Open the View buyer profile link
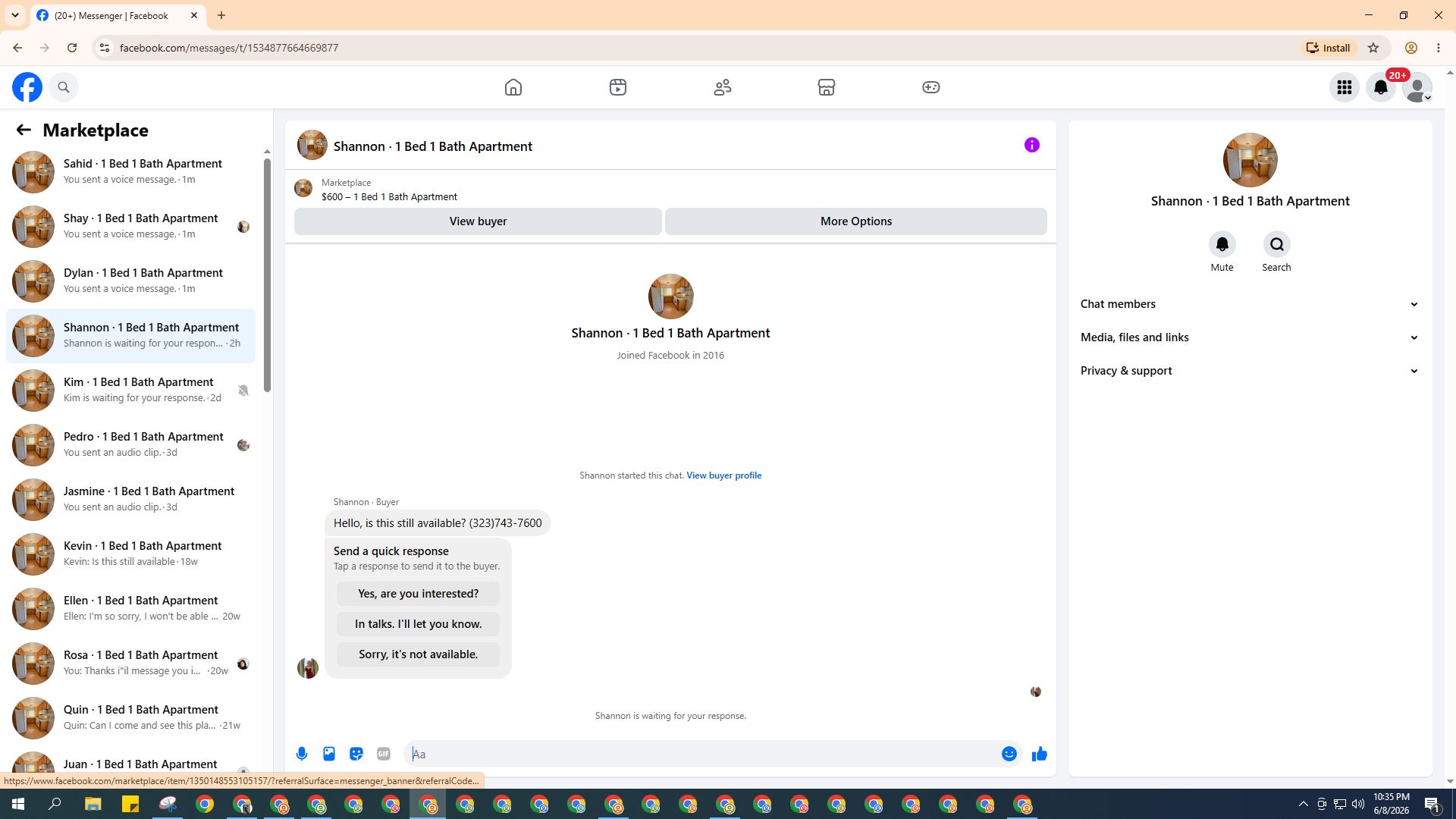Image resolution: width=1456 pixels, height=819 pixels. [724, 475]
